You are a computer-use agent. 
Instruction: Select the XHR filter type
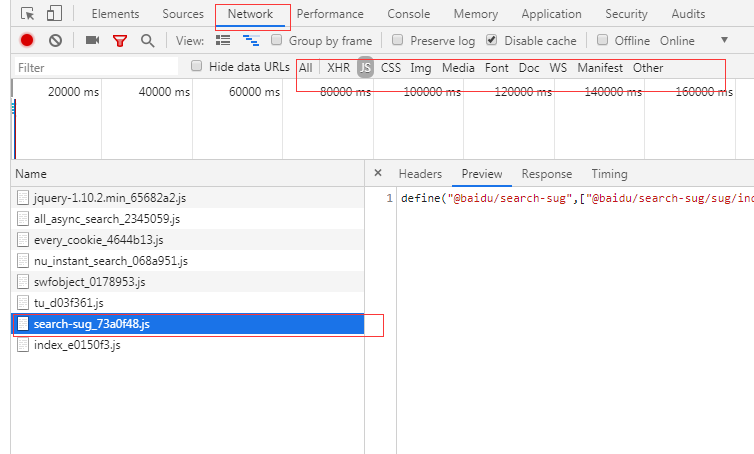339,68
